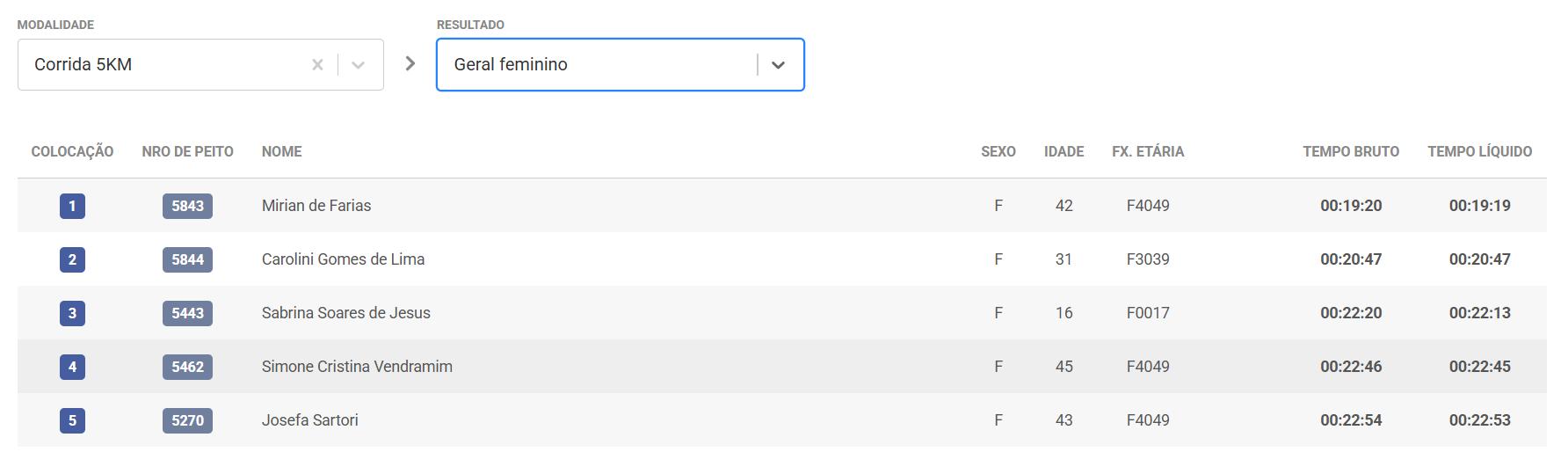
Task: Click placement badge number 5
Action: (72, 420)
